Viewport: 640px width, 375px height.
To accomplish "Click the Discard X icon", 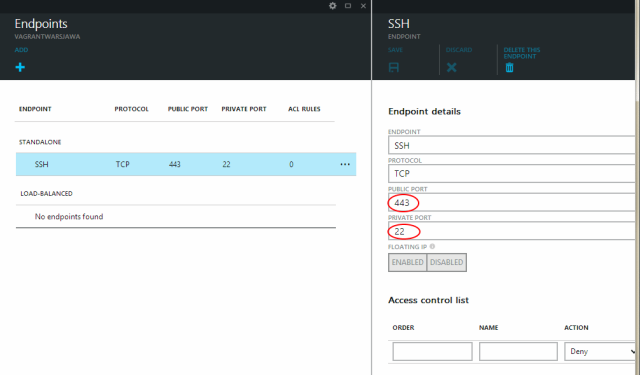I will [451, 67].
